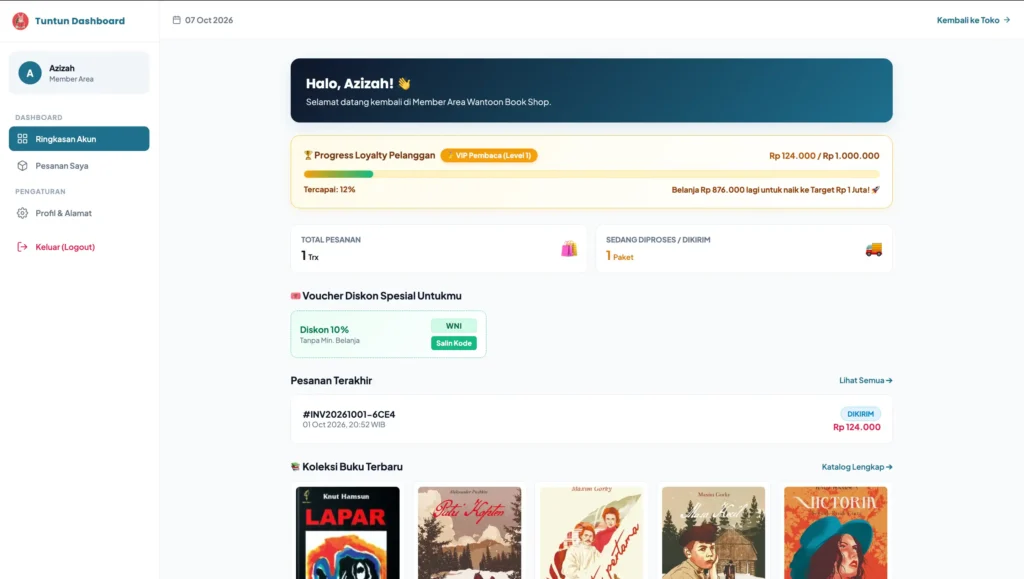Click the Diskon 10% voucher title

coord(325,330)
